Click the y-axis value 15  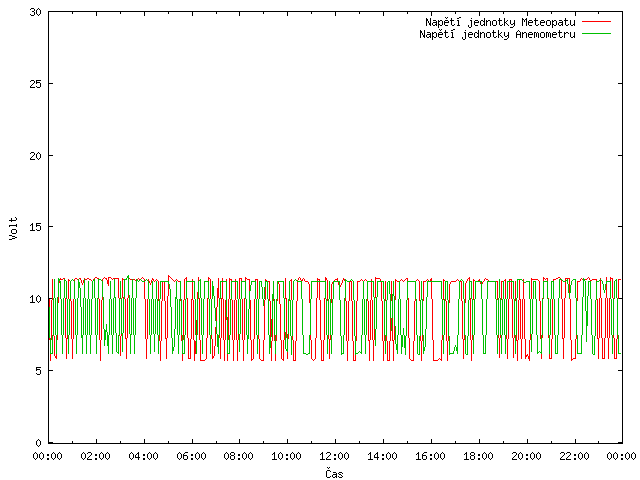click(36, 227)
